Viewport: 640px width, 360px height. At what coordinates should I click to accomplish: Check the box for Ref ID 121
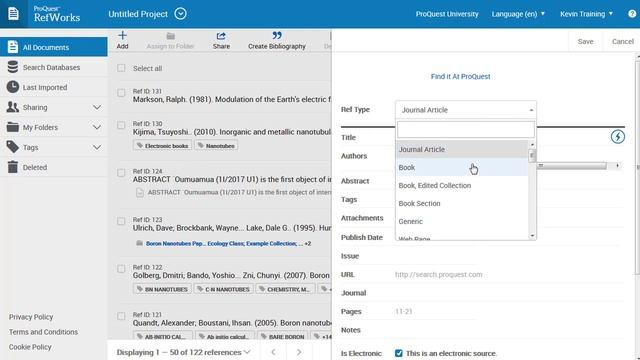tap(121, 316)
